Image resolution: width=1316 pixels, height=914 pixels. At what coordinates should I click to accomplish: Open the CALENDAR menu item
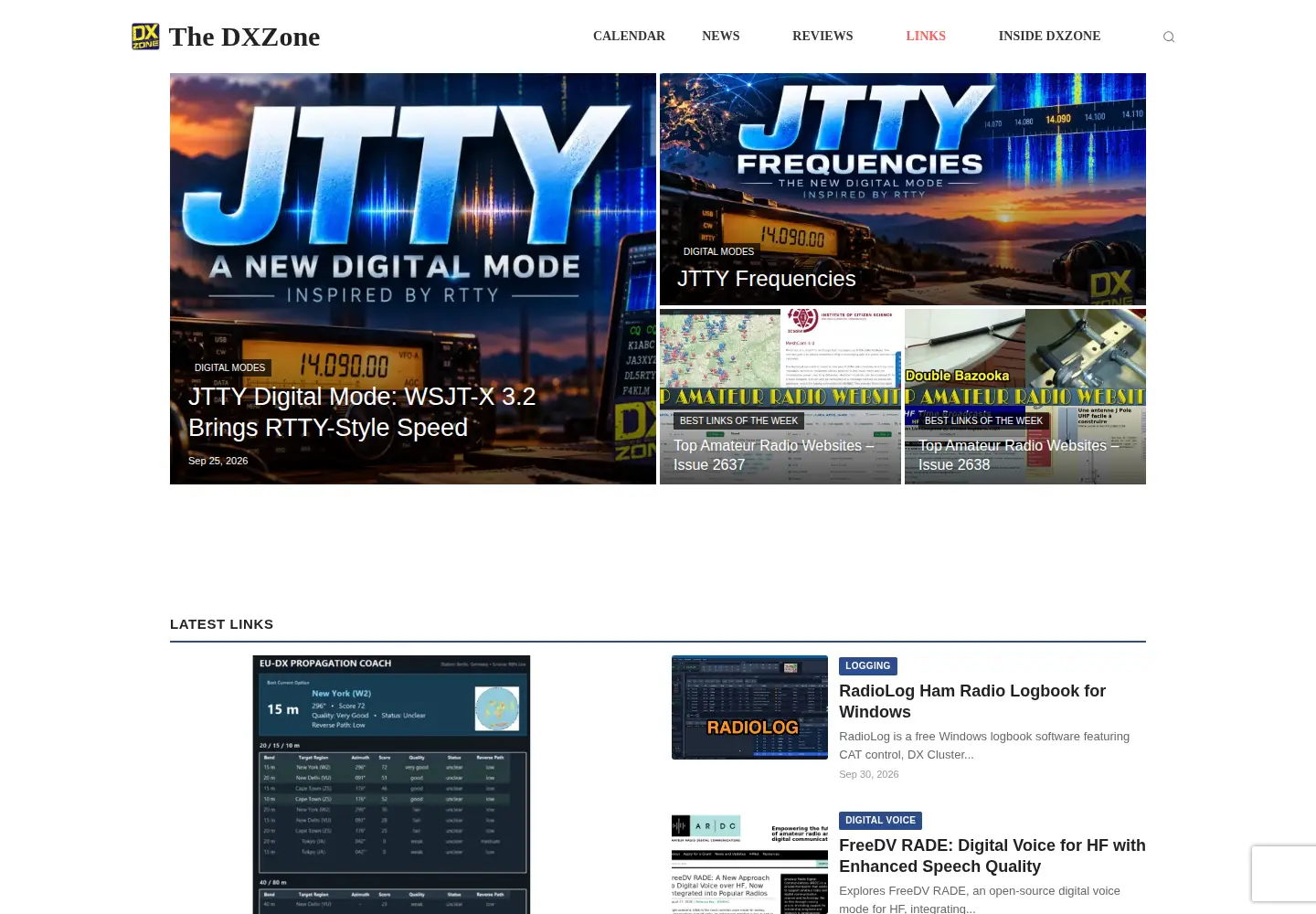pyautogui.click(x=629, y=36)
